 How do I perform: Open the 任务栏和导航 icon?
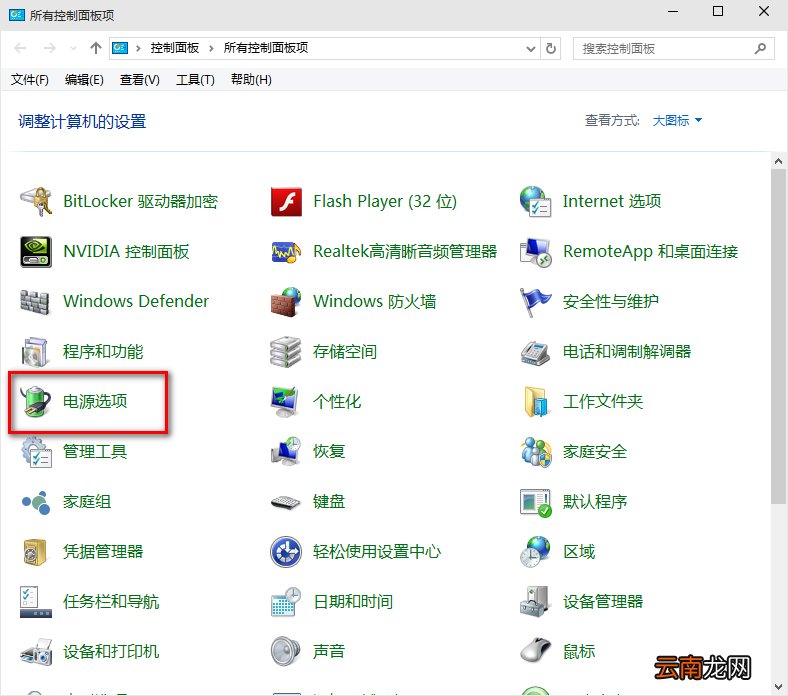[36, 602]
